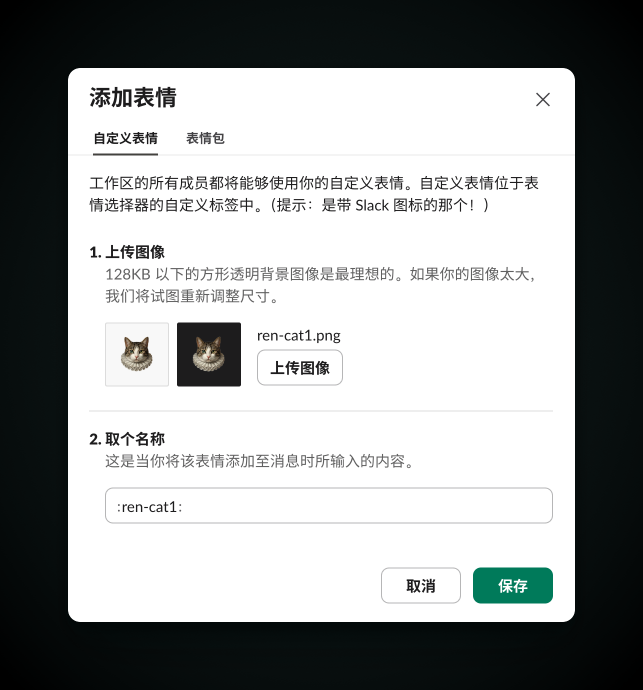Screen dimensions: 643x690
Task: Click the ruffled-collar cat on the black preview
Action: tap(209, 354)
